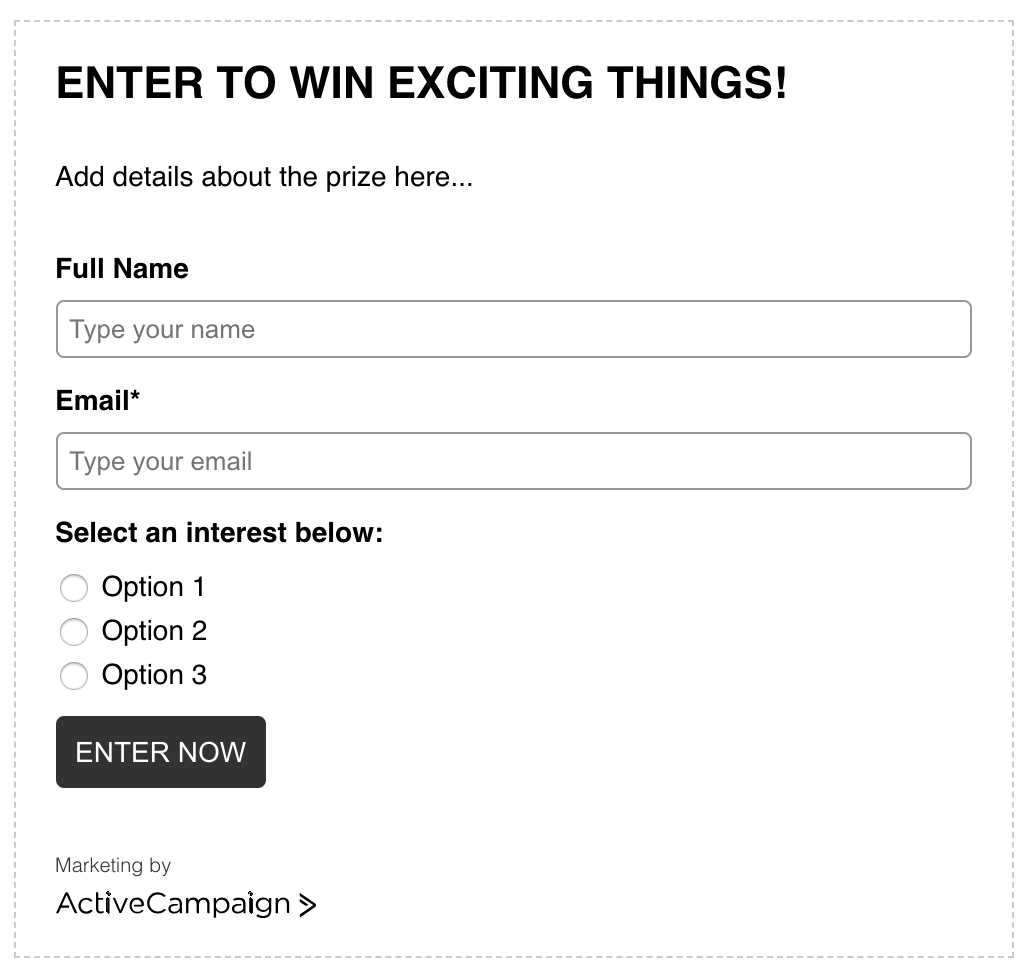Select the Option 1 radio button
Image resolution: width=1028 pixels, height=976 pixels.
point(74,588)
